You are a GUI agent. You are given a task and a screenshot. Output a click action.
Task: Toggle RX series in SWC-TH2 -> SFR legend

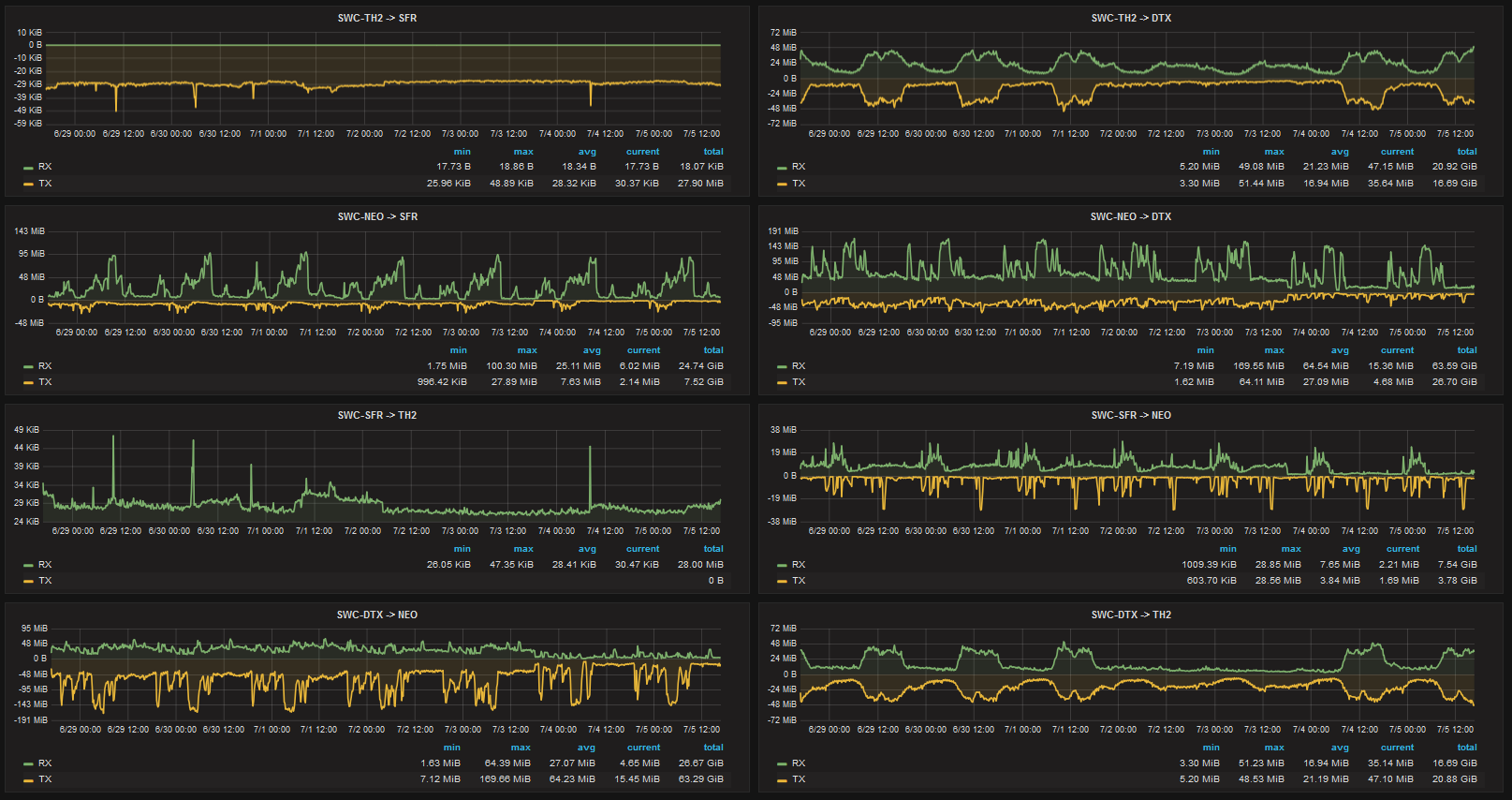click(45, 167)
